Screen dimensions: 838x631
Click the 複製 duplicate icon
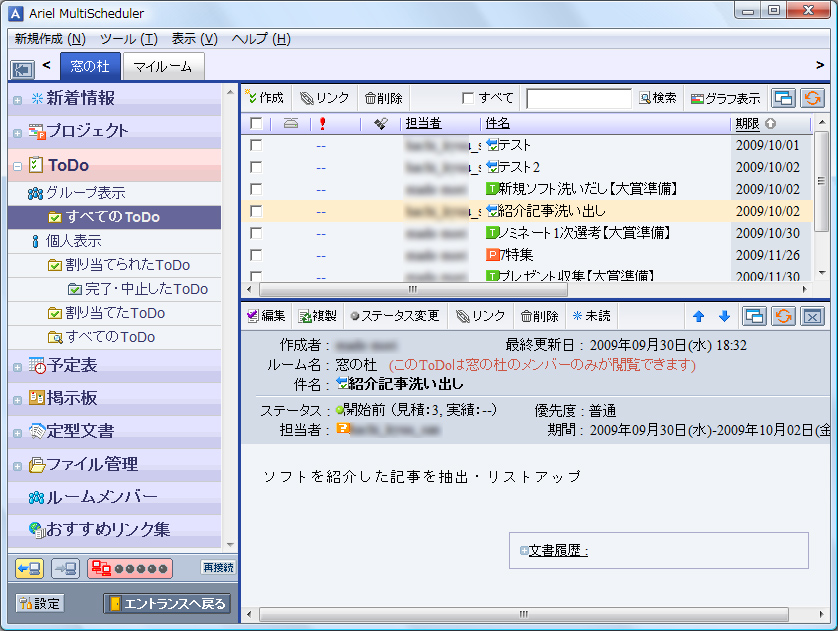(x=318, y=316)
